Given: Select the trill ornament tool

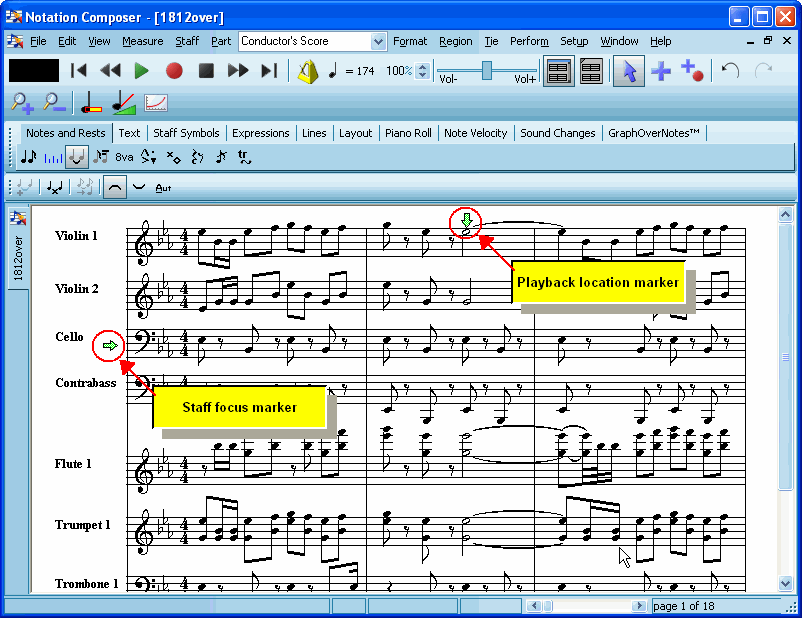Looking at the screenshot, I should [x=243, y=157].
